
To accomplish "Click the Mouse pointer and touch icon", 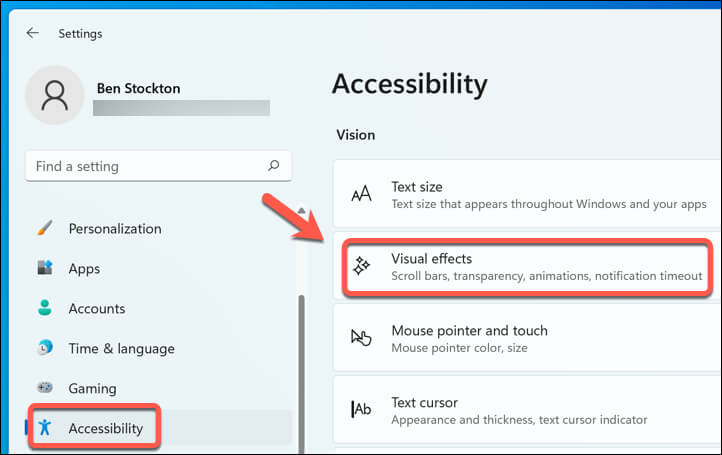I will [362, 338].
